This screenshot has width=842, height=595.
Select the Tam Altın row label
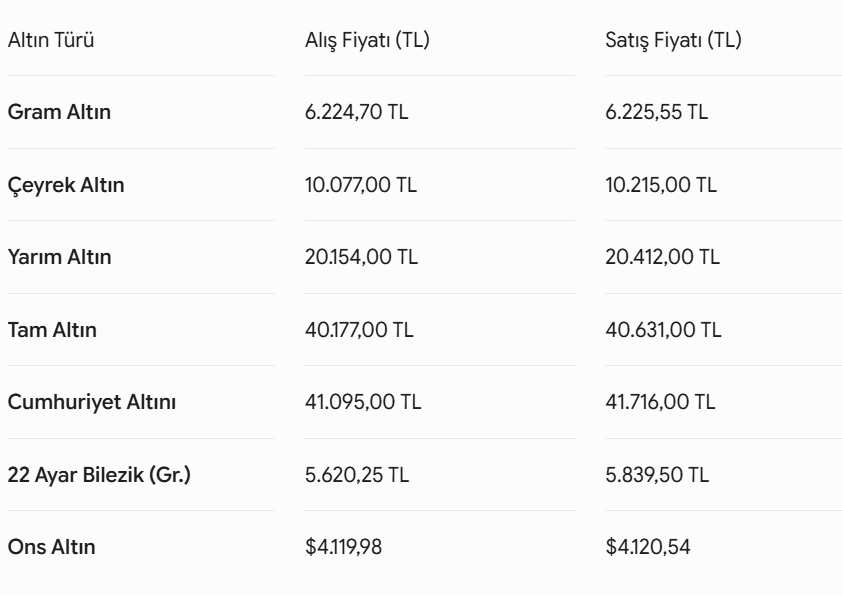pos(52,330)
